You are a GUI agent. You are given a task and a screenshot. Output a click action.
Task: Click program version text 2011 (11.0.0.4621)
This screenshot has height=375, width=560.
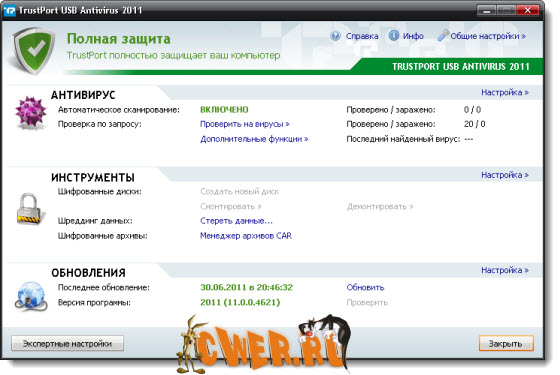pyautogui.click(x=240, y=302)
